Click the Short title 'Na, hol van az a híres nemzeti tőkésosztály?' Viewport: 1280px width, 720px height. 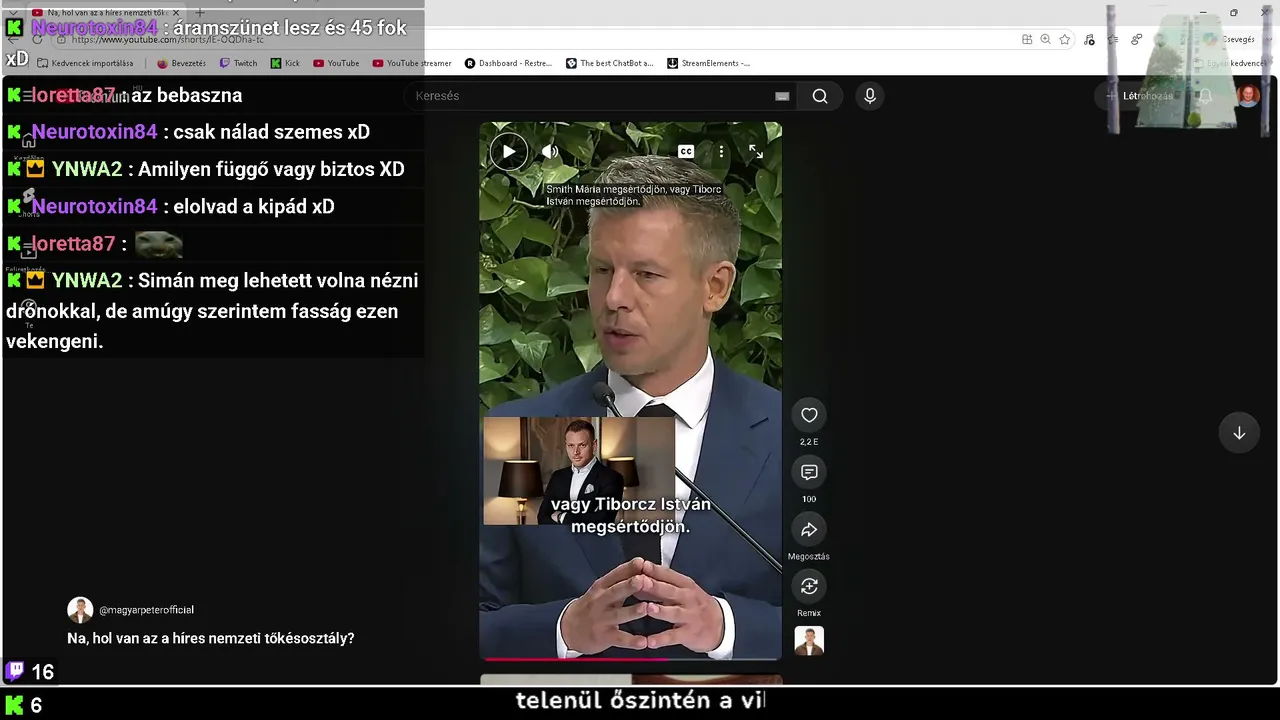pos(211,638)
